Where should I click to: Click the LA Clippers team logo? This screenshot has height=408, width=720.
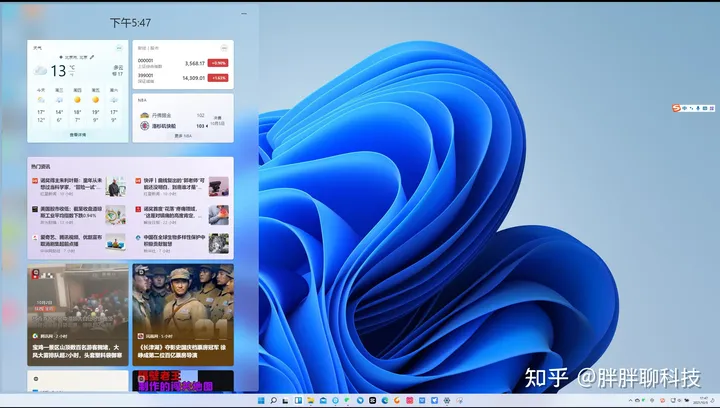(x=144, y=126)
